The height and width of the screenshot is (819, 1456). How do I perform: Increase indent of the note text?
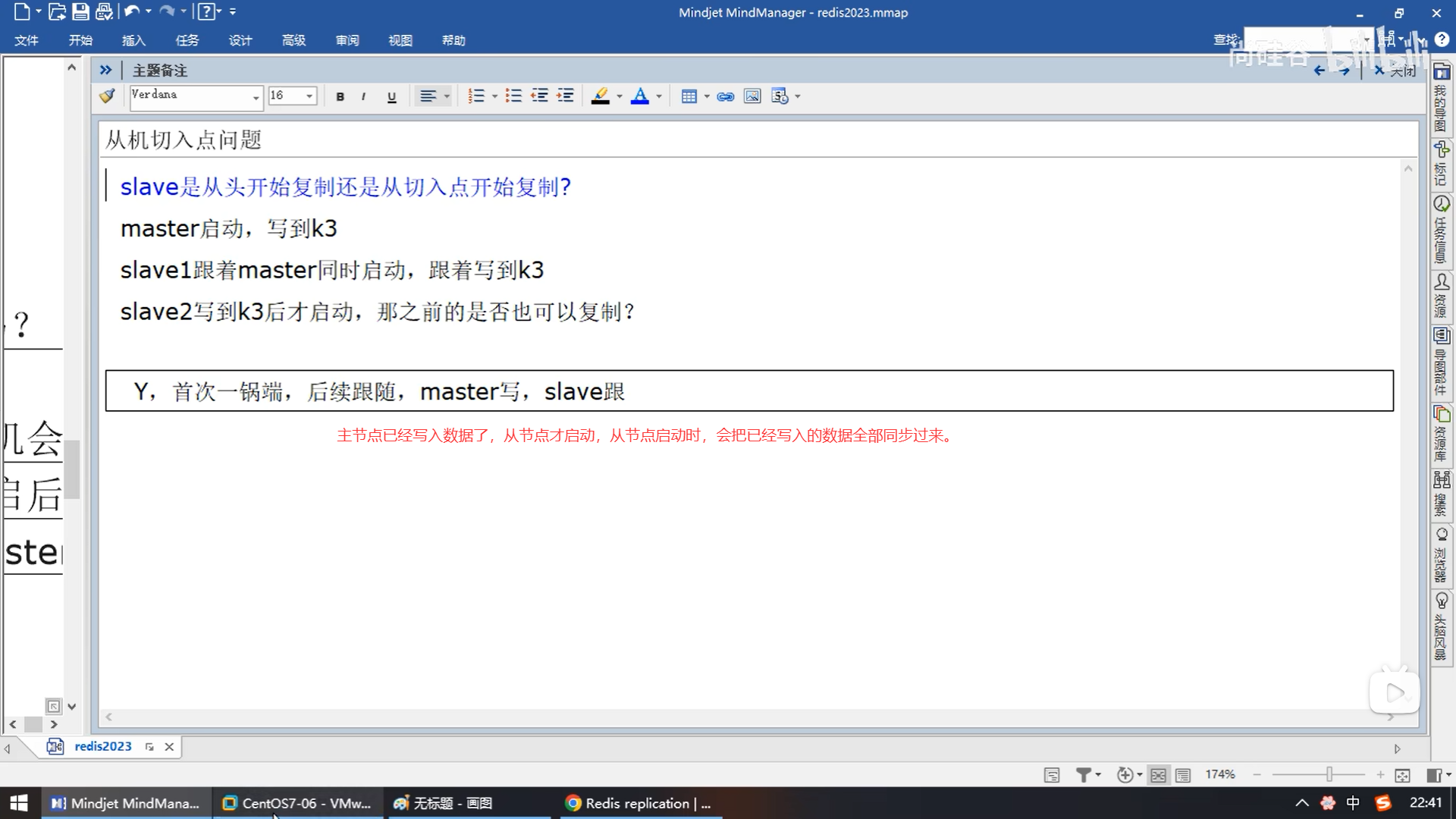tap(565, 96)
